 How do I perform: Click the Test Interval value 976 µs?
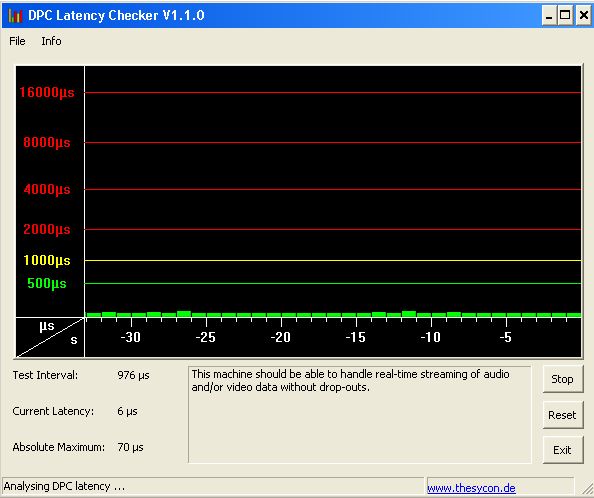click(x=133, y=375)
